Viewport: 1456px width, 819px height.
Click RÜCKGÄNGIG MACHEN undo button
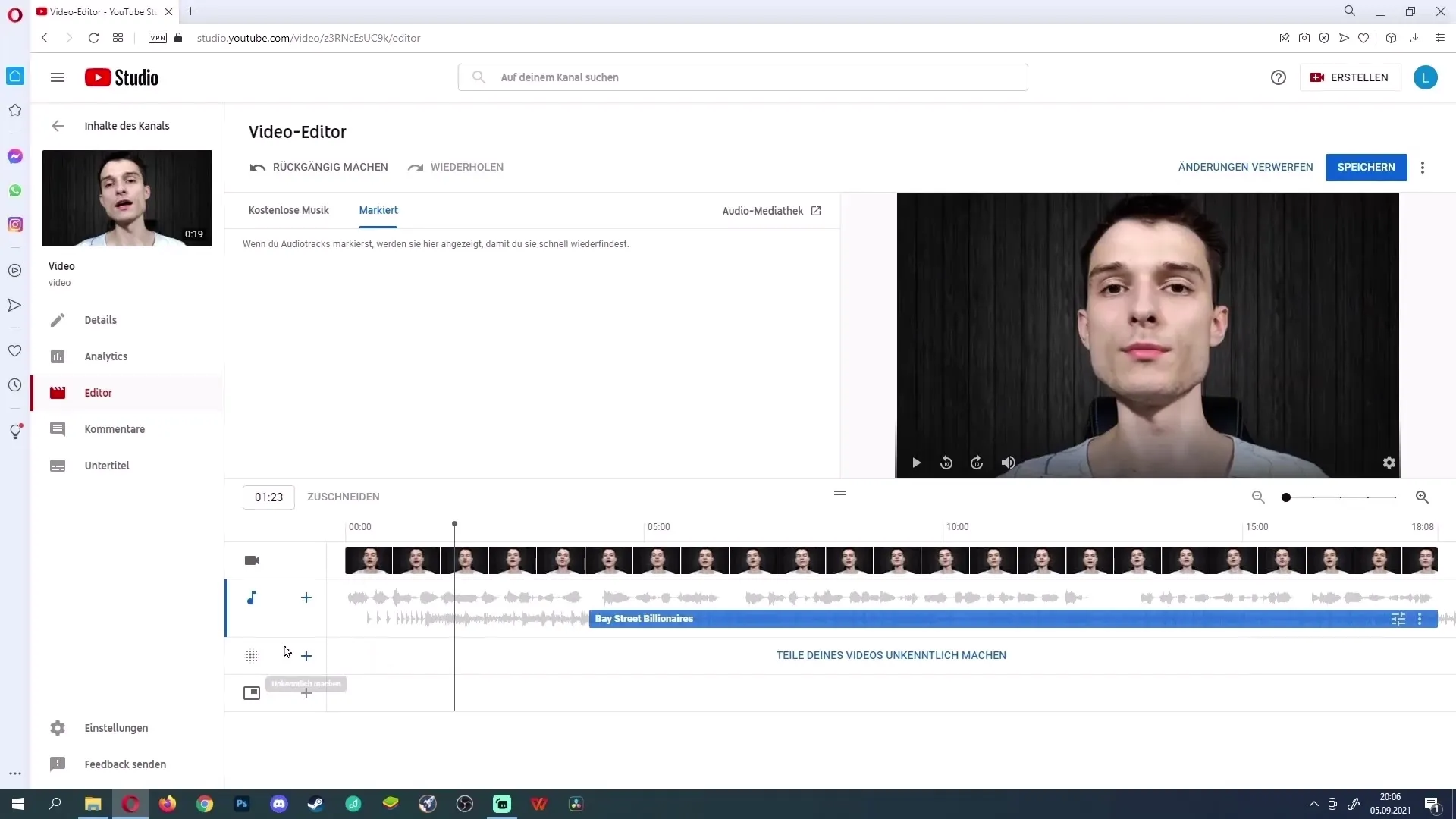tap(318, 167)
